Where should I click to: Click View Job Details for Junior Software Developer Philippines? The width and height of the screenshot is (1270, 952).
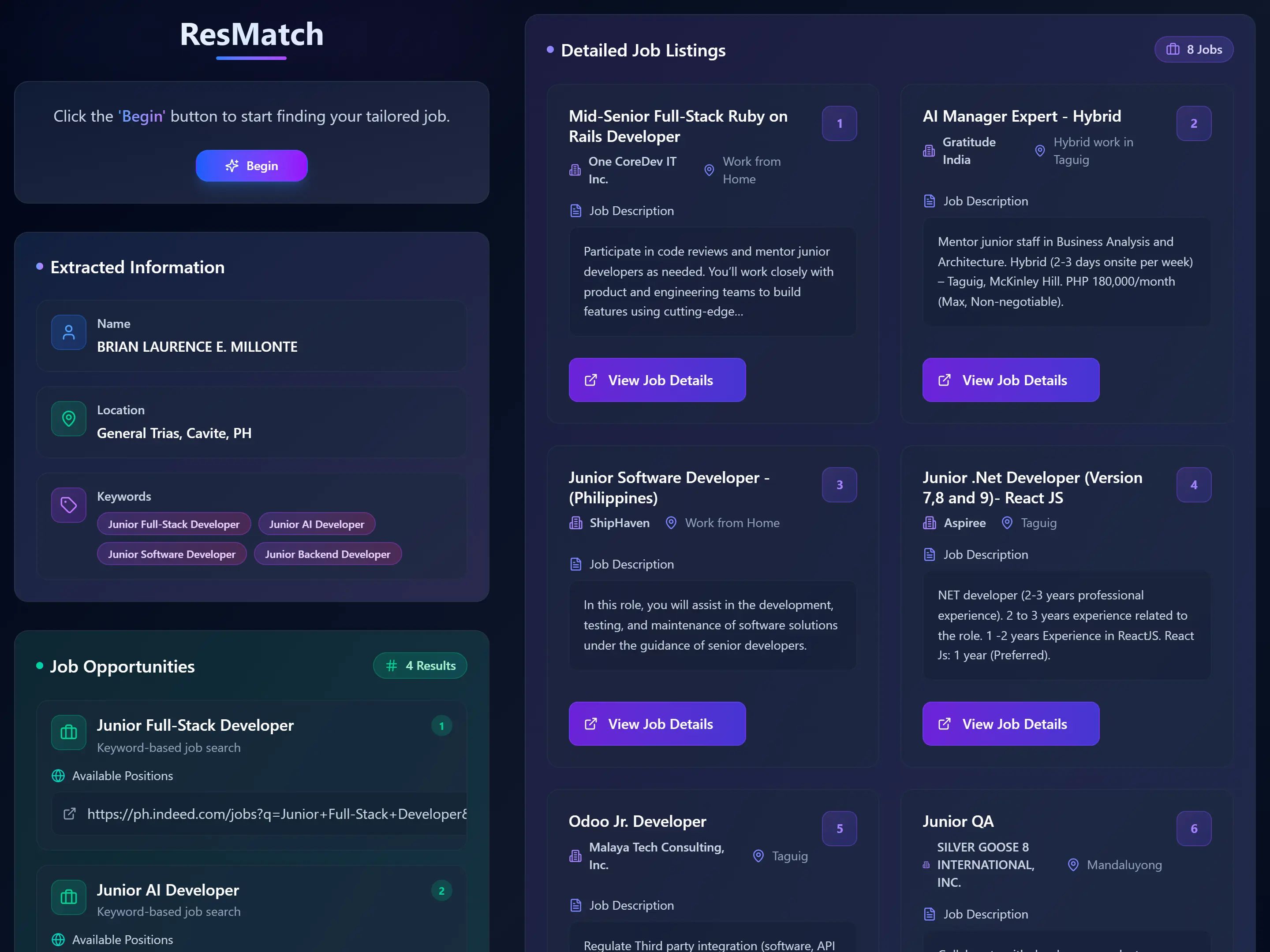click(657, 724)
